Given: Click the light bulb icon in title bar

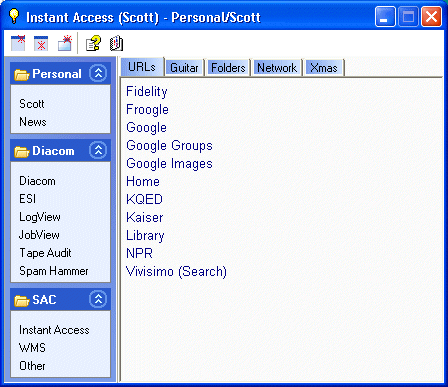Looking at the screenshot, I should point(14,16).
